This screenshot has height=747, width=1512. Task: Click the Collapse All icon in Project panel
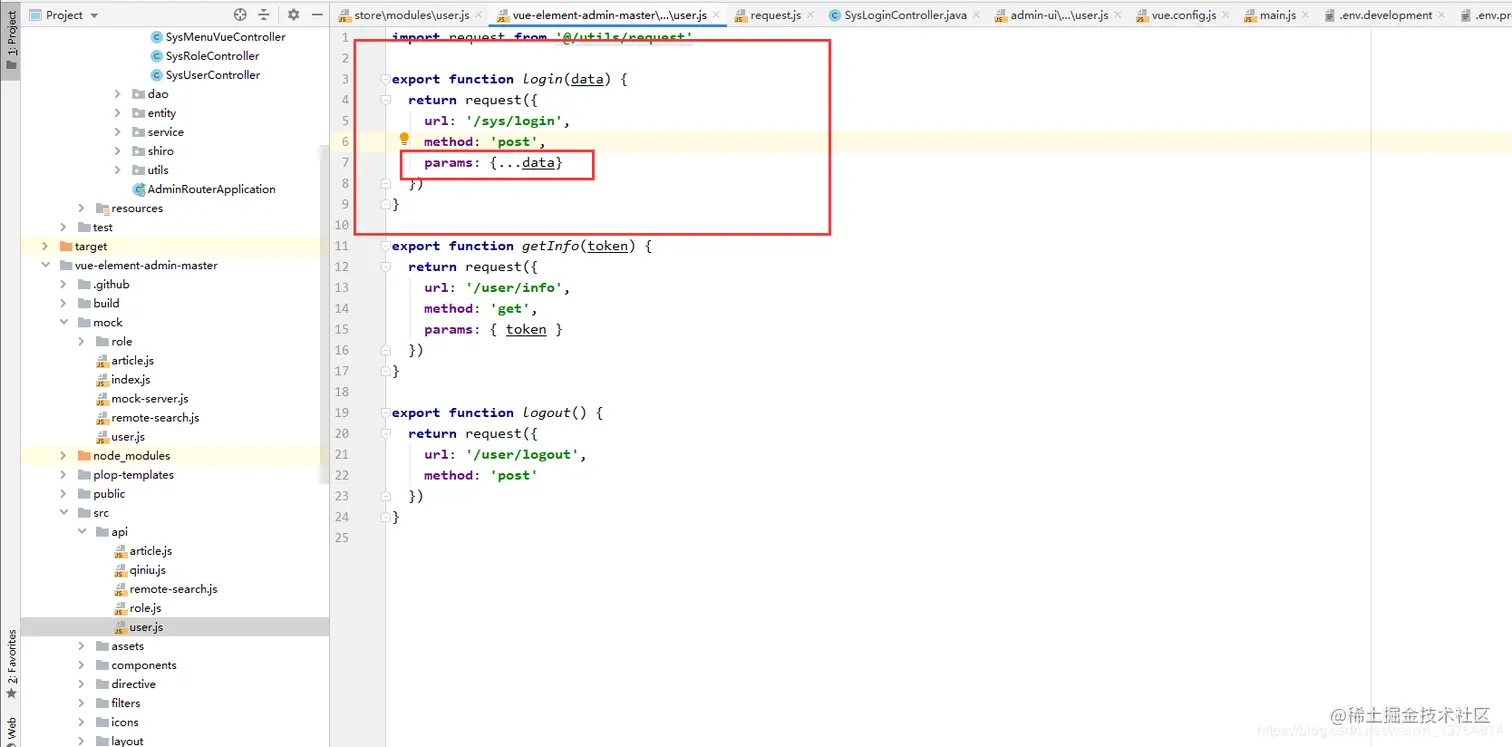[x=264, y=15]
